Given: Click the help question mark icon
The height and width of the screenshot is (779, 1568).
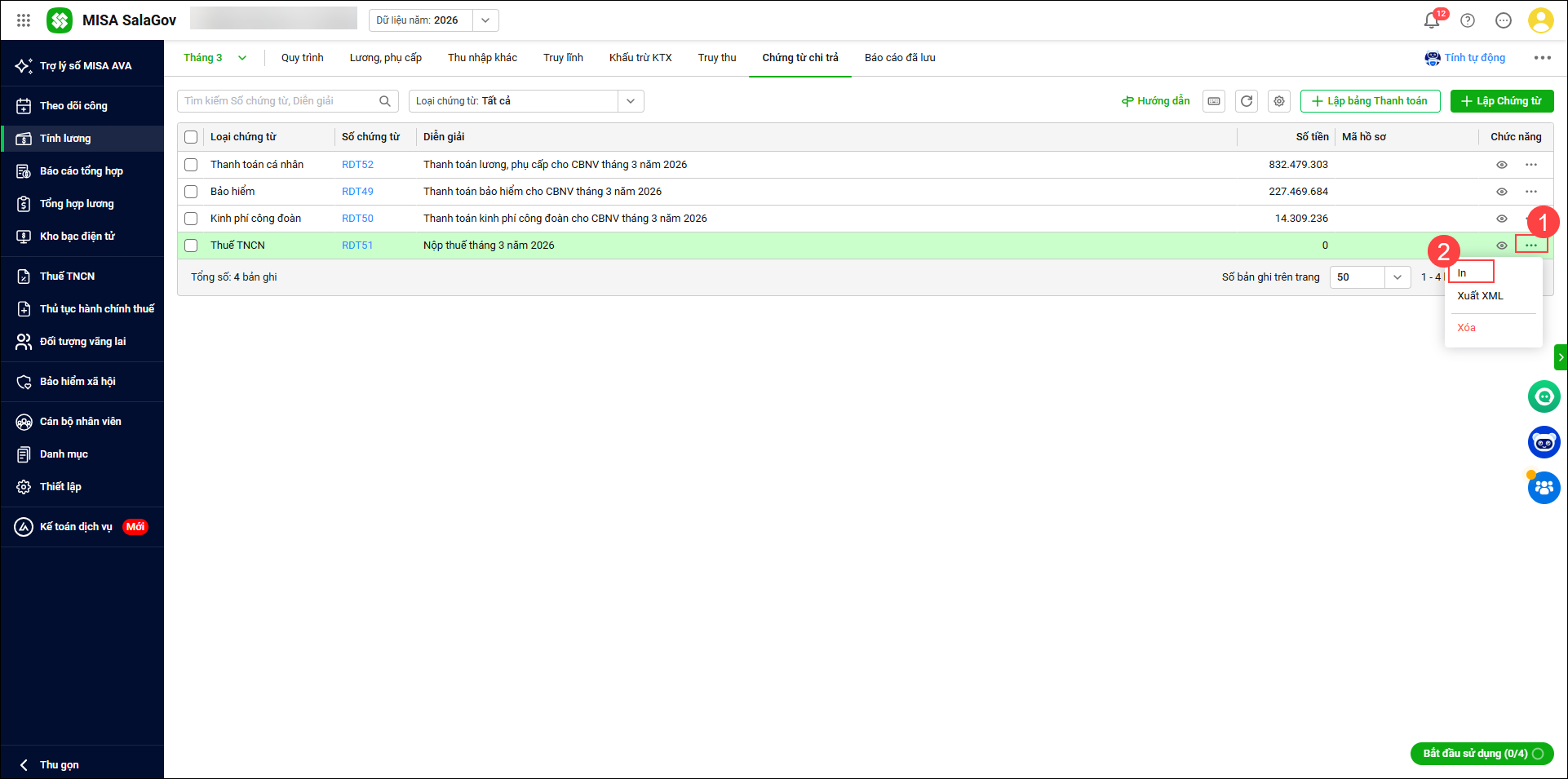Looking at the screenshot, I should click(x=1468, y=20).
